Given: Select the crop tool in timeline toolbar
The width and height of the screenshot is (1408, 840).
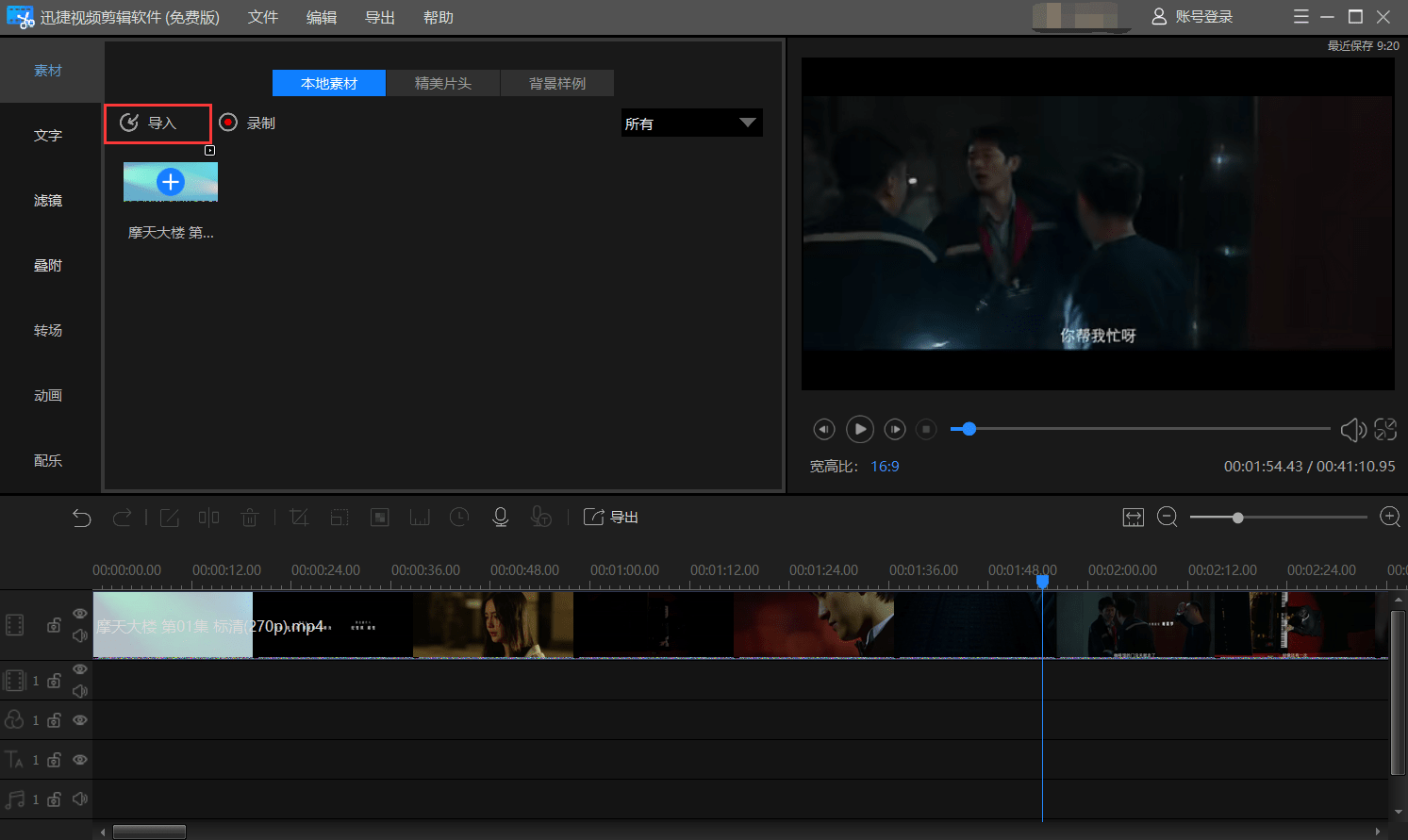Looking at the screenshot, I should [x=300, y=518].
